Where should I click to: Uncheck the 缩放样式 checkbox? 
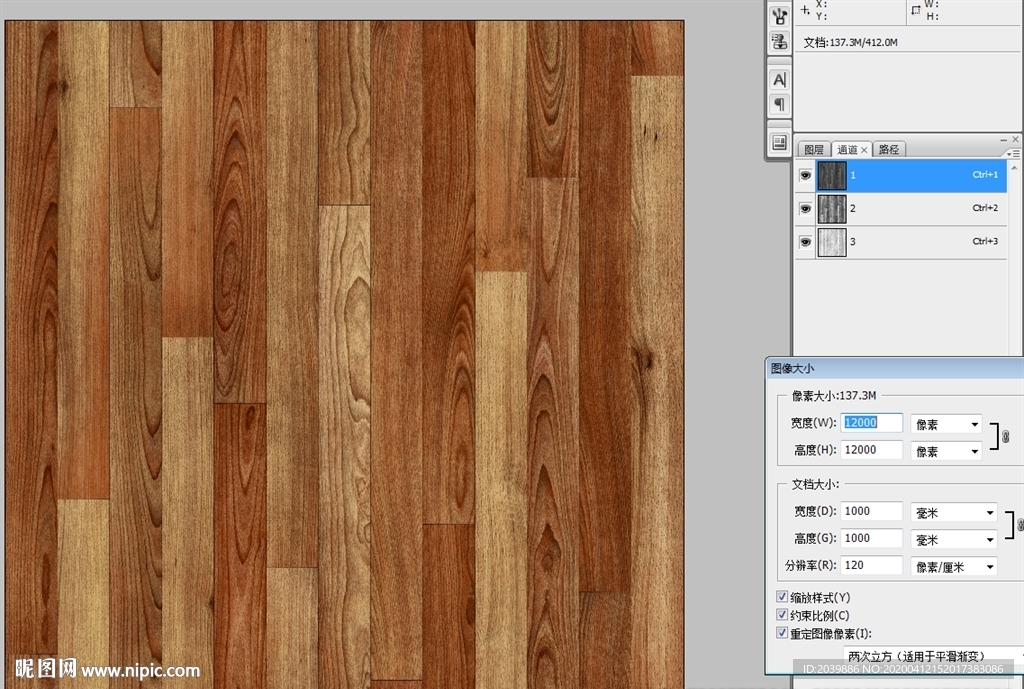[x=783, y=597]
